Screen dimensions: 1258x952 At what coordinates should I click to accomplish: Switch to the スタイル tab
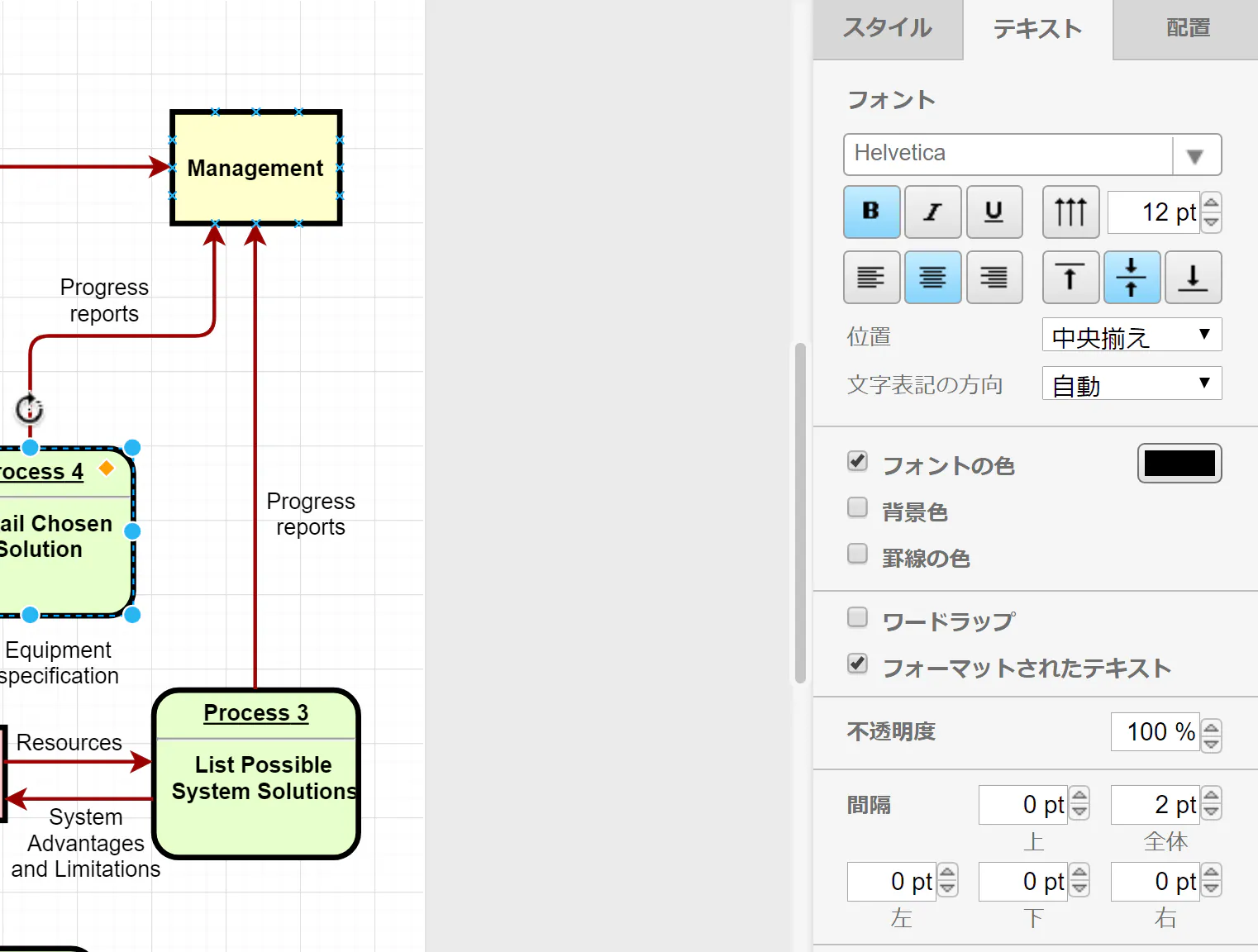pos(888,29)
